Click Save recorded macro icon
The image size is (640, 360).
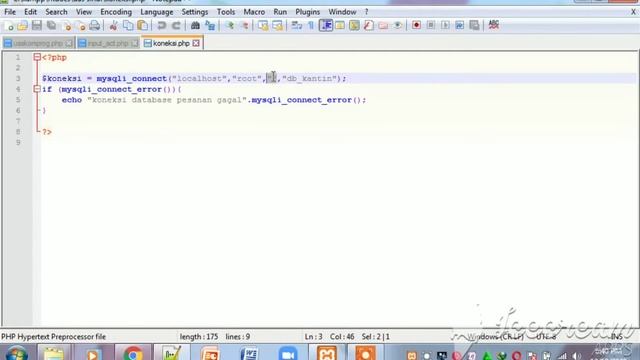tap(474, 25)
